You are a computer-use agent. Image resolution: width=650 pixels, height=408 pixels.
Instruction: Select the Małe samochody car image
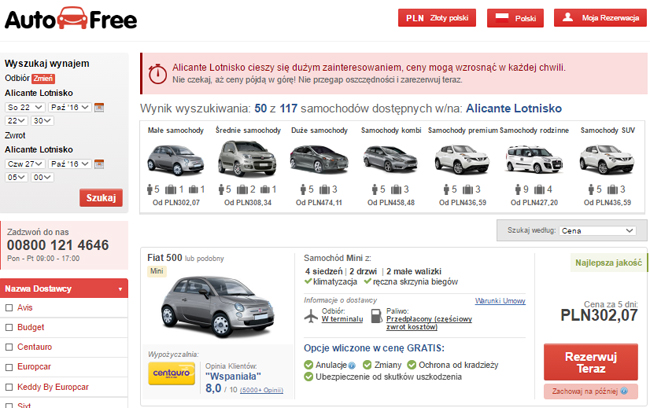pos(177,158)
